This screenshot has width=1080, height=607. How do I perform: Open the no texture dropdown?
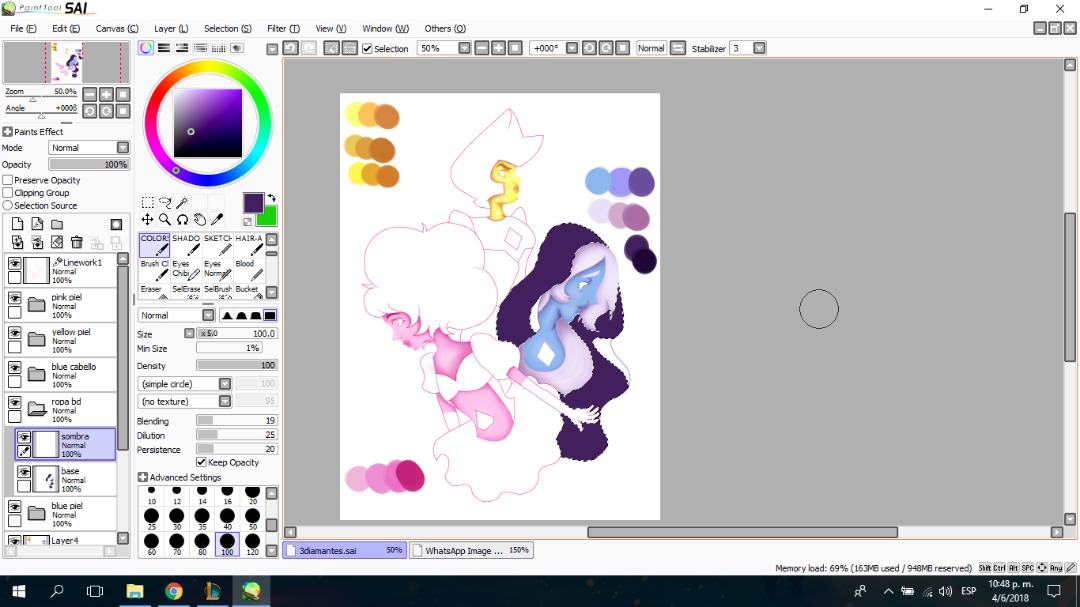pyautogui.click(x=225, y=401)
